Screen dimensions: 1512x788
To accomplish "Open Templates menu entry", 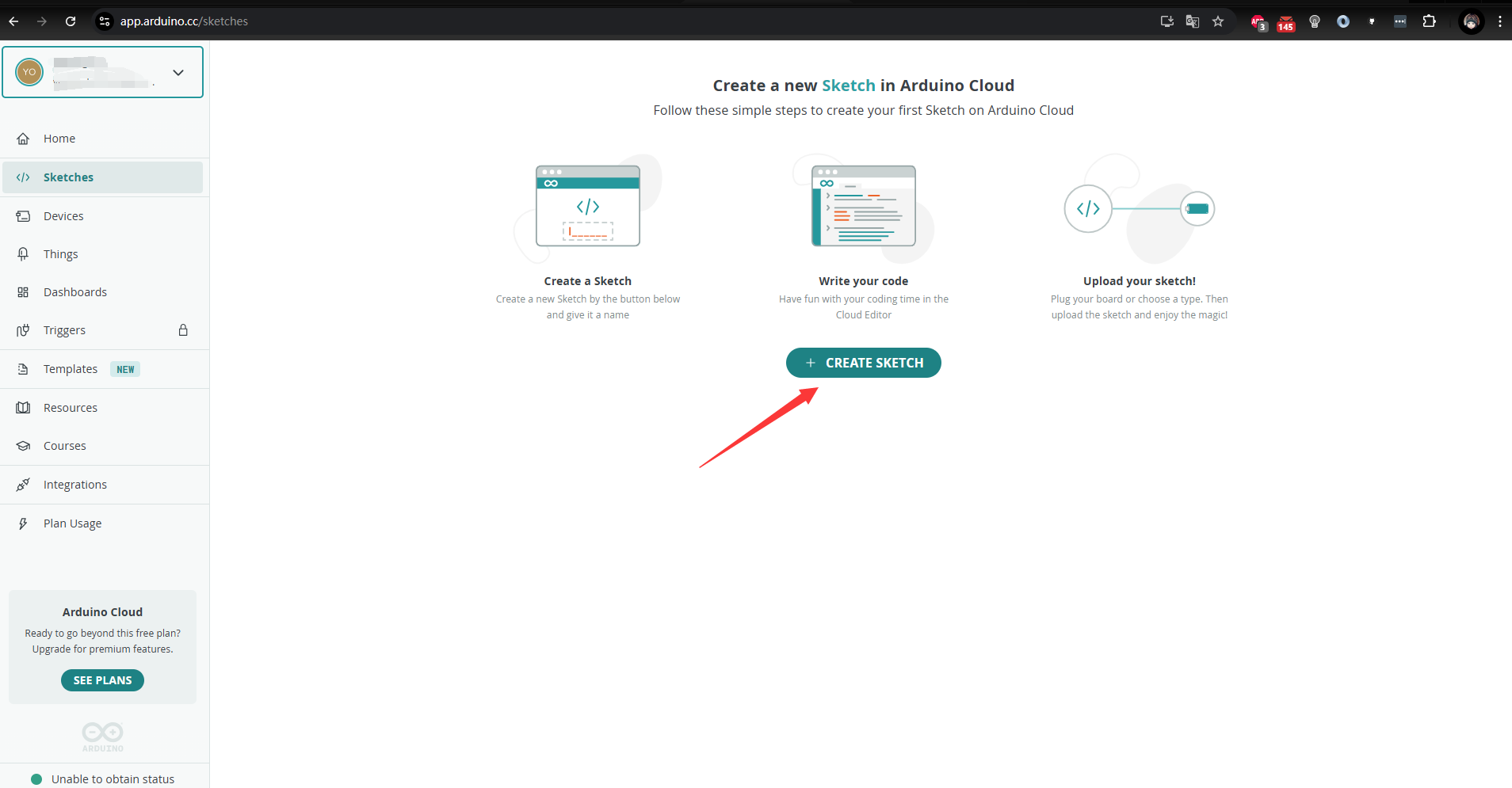I will point(103,369).
